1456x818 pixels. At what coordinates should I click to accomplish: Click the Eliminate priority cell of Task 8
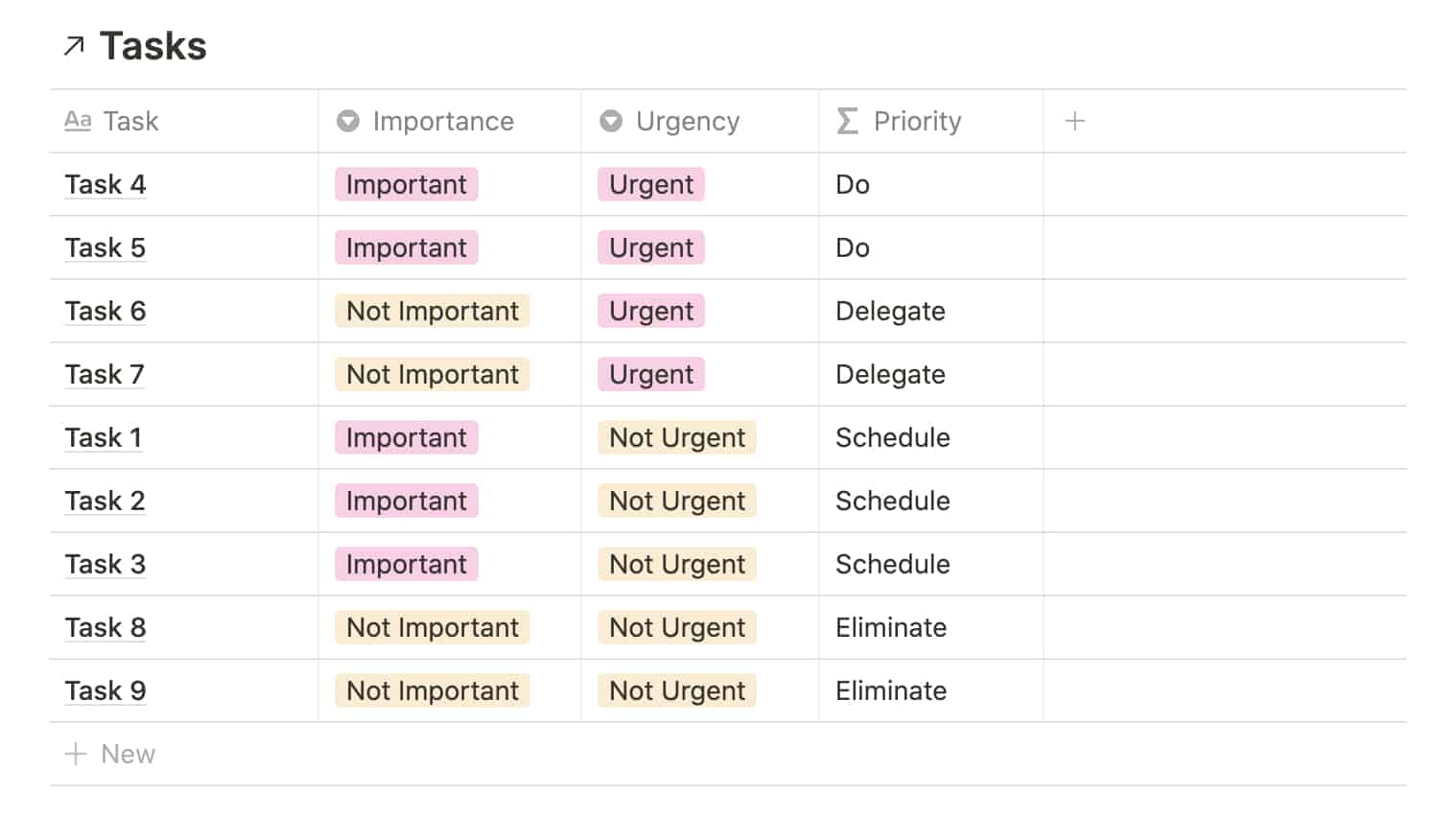pos(891,627)
